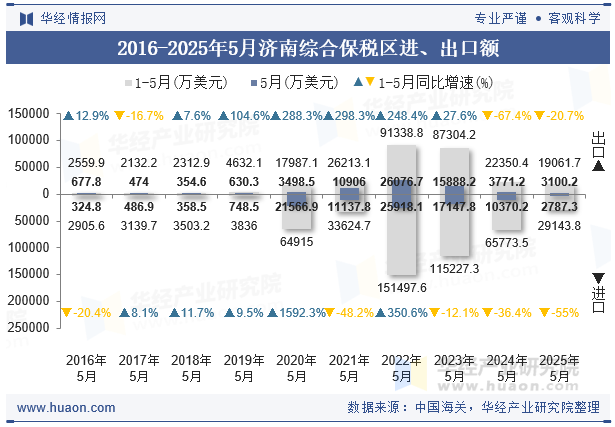Click the 7.6% export growth marker
Image resolution: width=615 pixels, height=427 pixels.
(x=191, y=116)
